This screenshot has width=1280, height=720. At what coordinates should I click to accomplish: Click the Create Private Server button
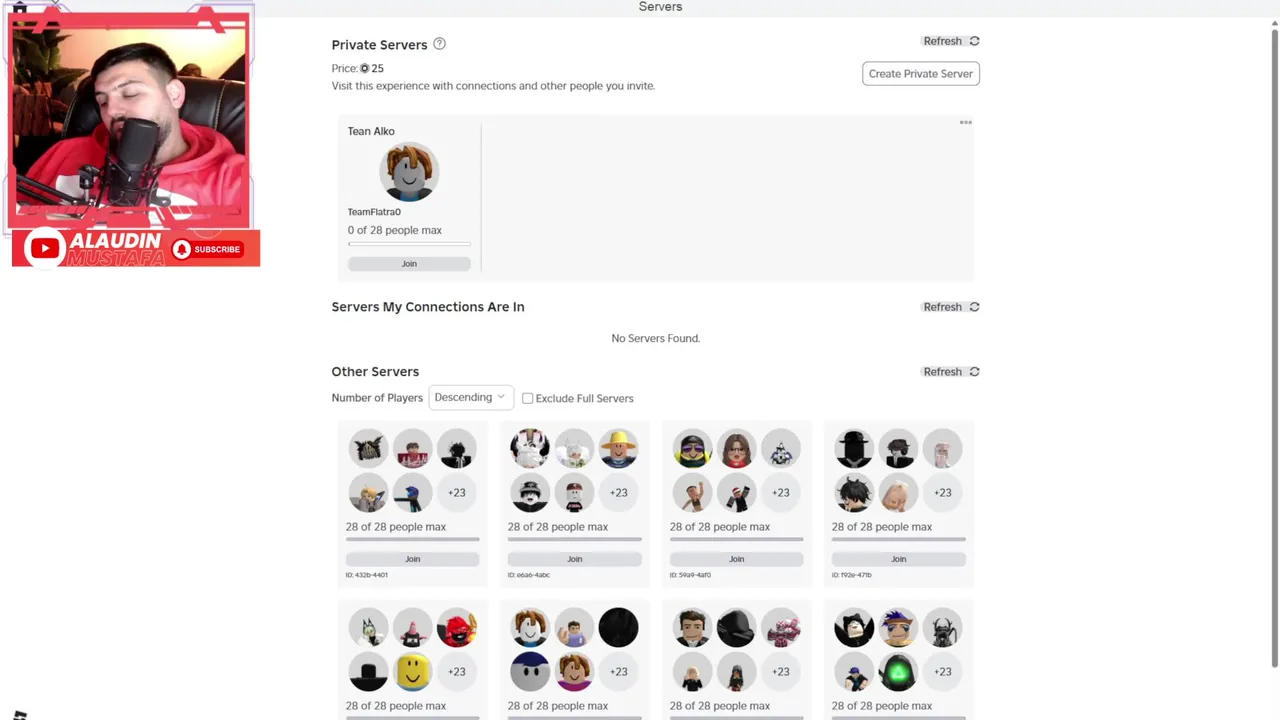pos(920,74)
